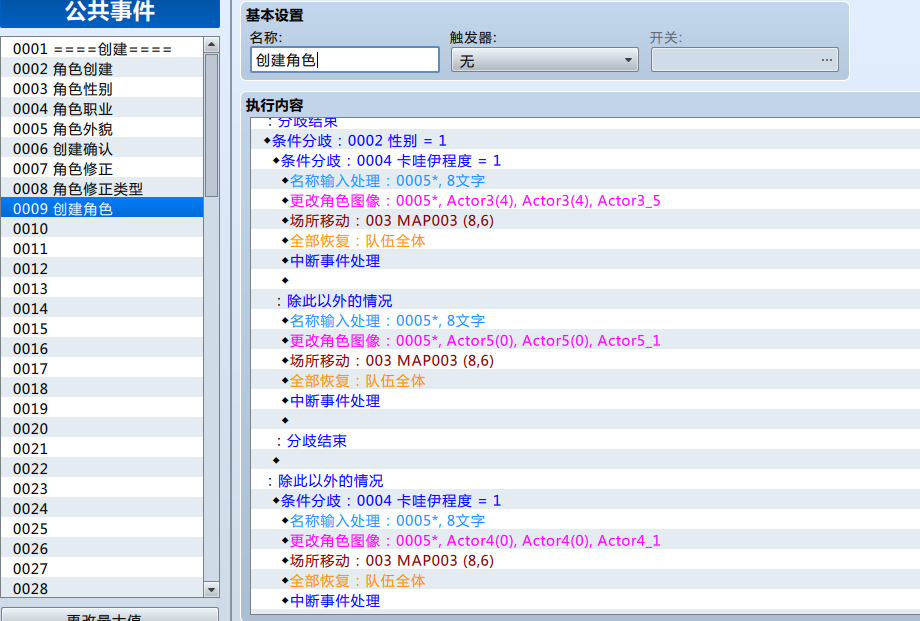
Task: Open the 触发器 dropdown showing 无
Action: [x=544, y=60]
